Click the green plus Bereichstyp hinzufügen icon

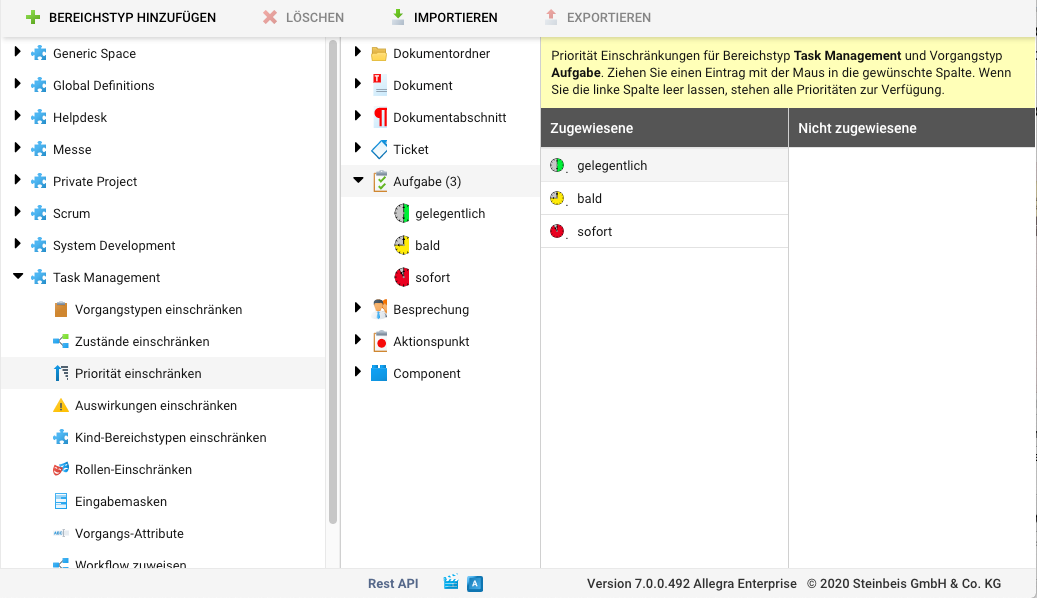(33, 18)
